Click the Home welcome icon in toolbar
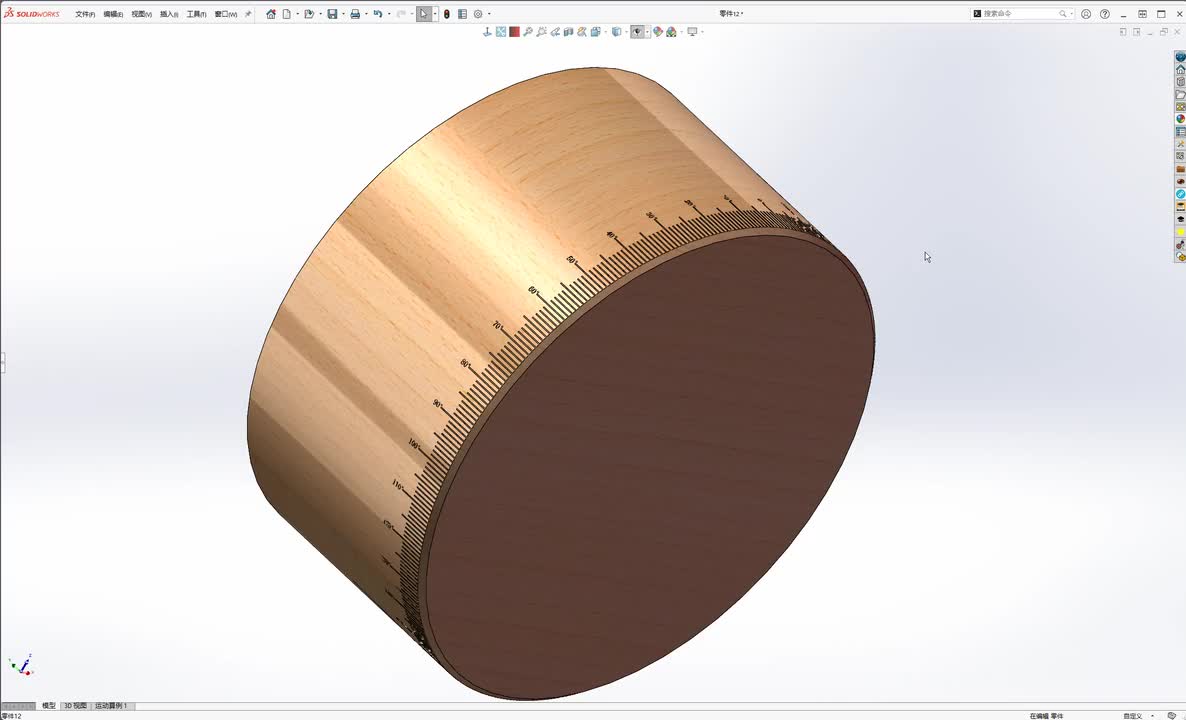This screenshot has width=1186, height=720. 271,14
